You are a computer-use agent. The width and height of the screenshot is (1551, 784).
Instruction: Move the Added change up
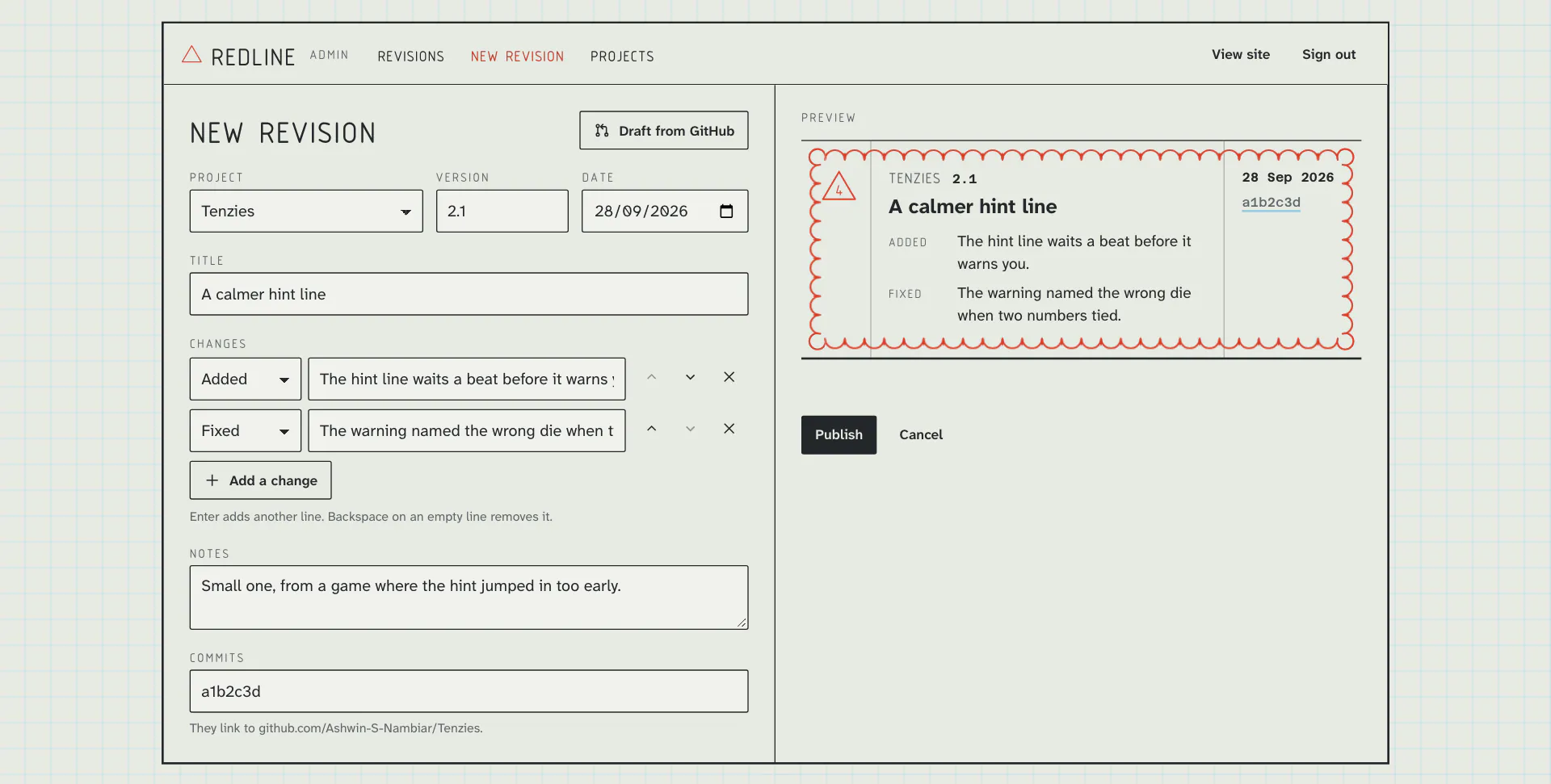(x=651, y=377)
